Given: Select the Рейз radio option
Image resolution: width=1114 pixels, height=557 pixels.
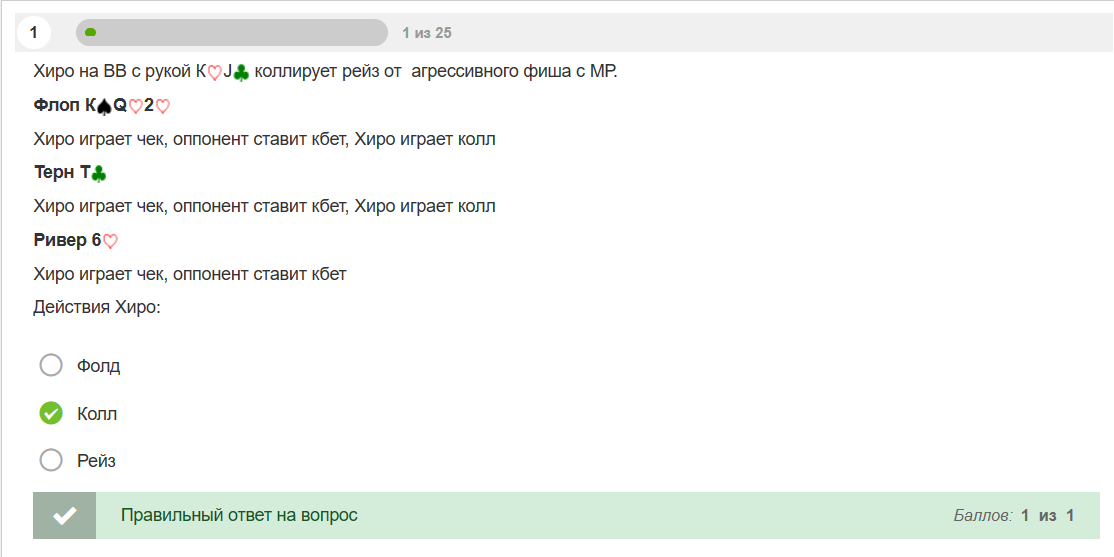Looking at the screenshot, I should [51, 460].
